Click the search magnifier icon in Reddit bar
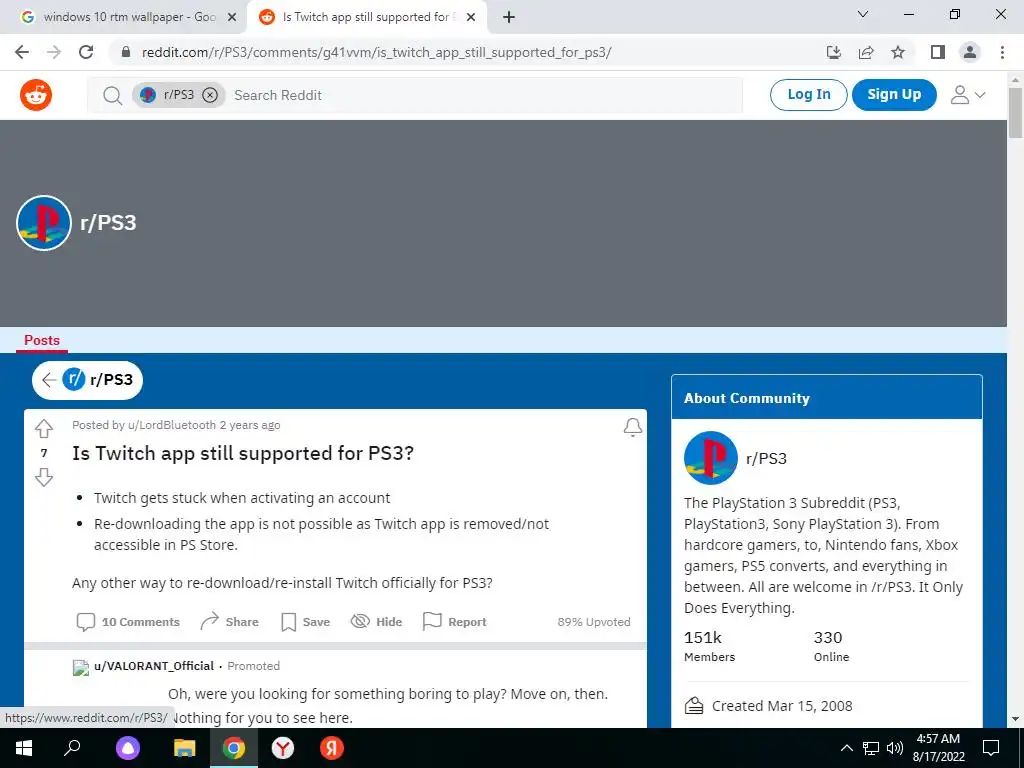The image size is (1024, 768). 112,95
